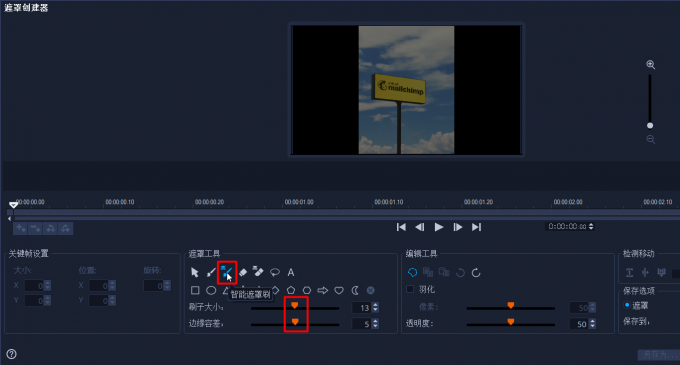Select the eraser tool
Image resolution: width=680 pixels, height=365 pixels.
pyautogui.click(x=243, y=272)
